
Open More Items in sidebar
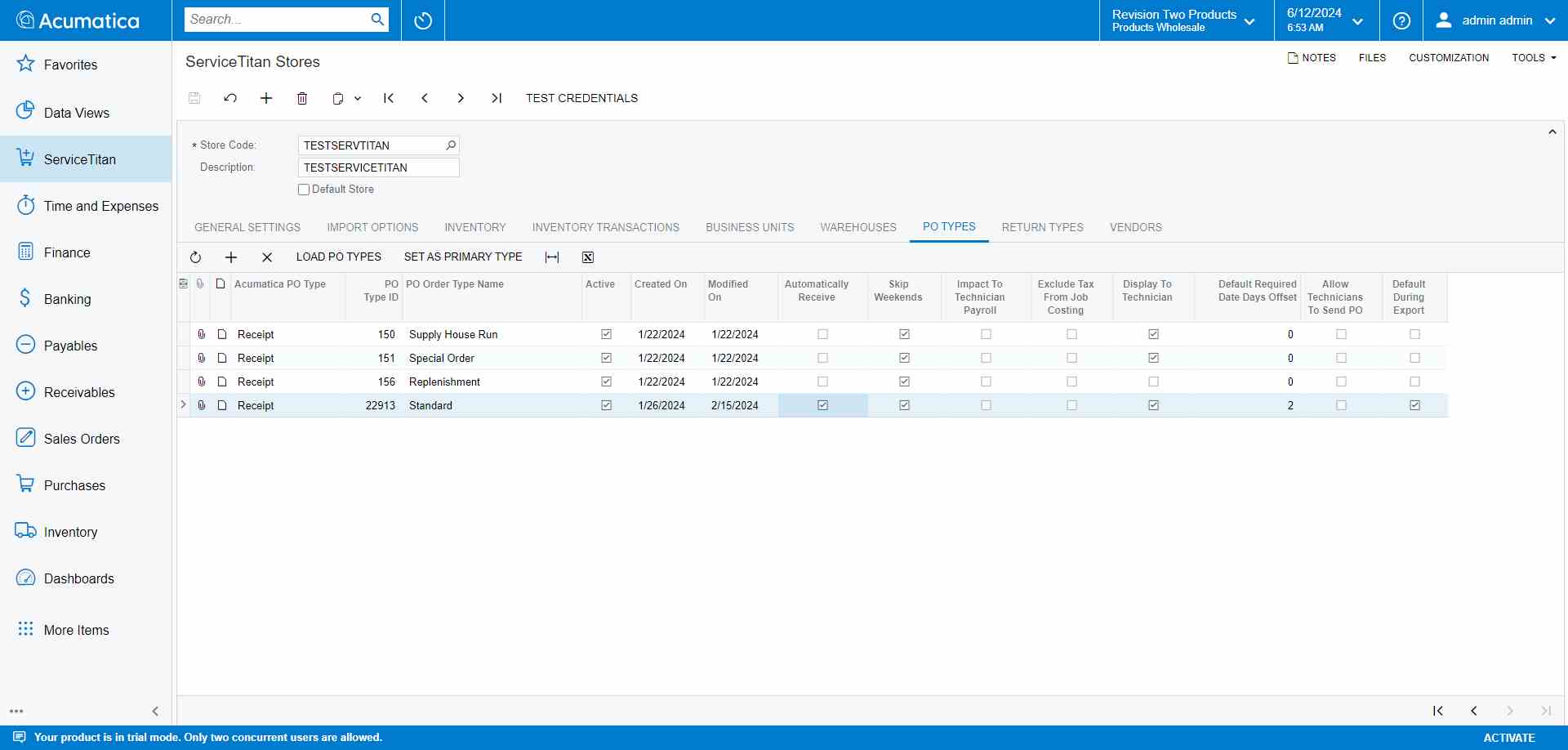pos(86,630)
